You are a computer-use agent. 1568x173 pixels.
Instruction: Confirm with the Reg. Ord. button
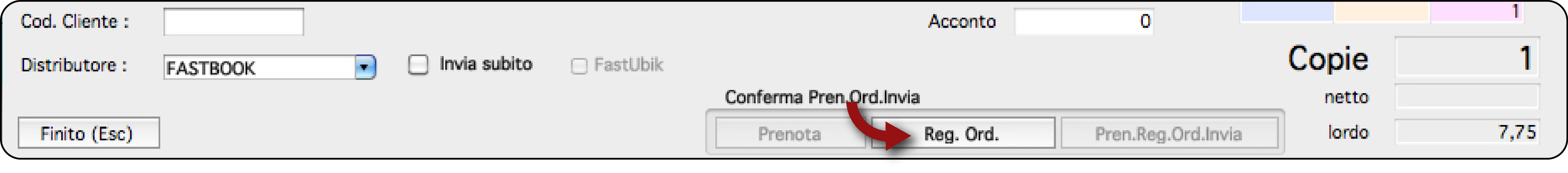963,133
